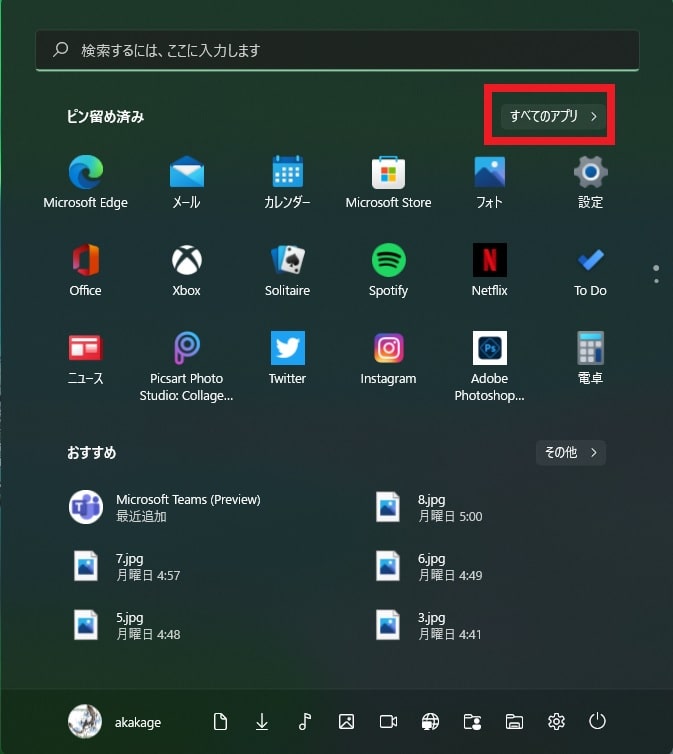Image resolution: width=673 pixels, height=754 pixels.
Task: Open the Twitter app
Action: [x=287, y=358]
